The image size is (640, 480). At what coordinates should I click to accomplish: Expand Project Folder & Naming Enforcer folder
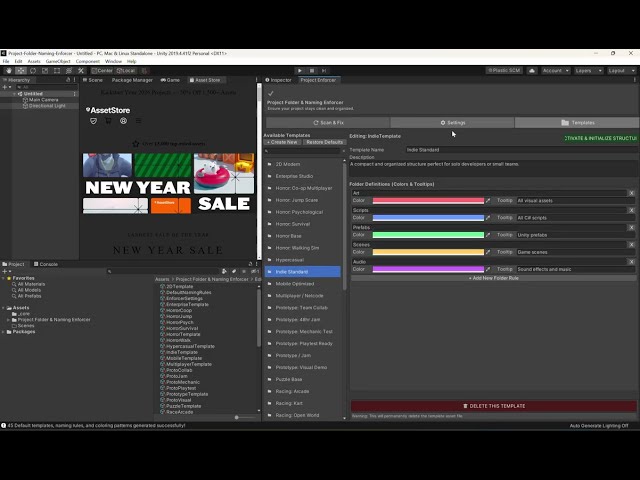pos(9,320)
